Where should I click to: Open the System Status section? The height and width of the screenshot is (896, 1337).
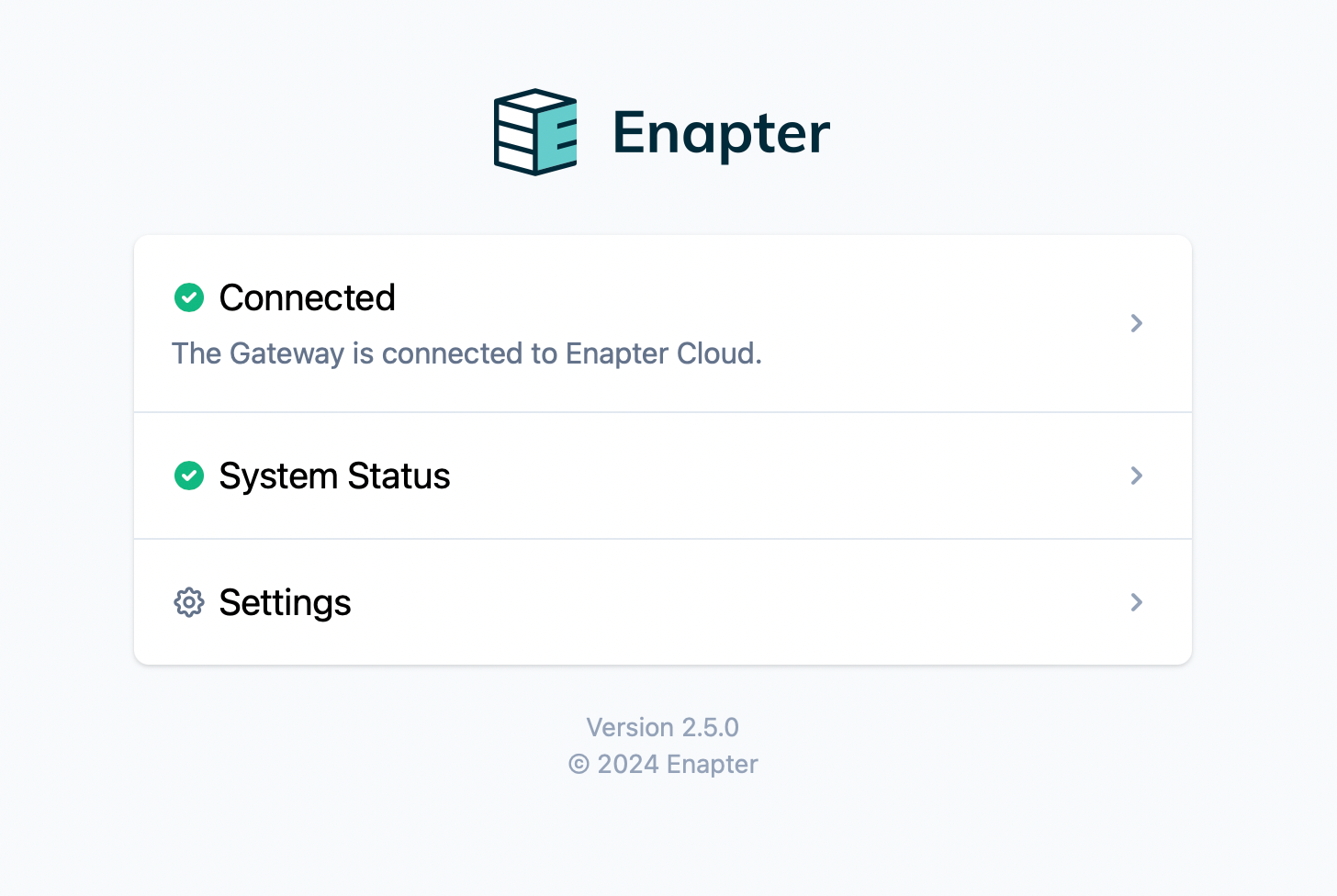click(x=661, y=476)
